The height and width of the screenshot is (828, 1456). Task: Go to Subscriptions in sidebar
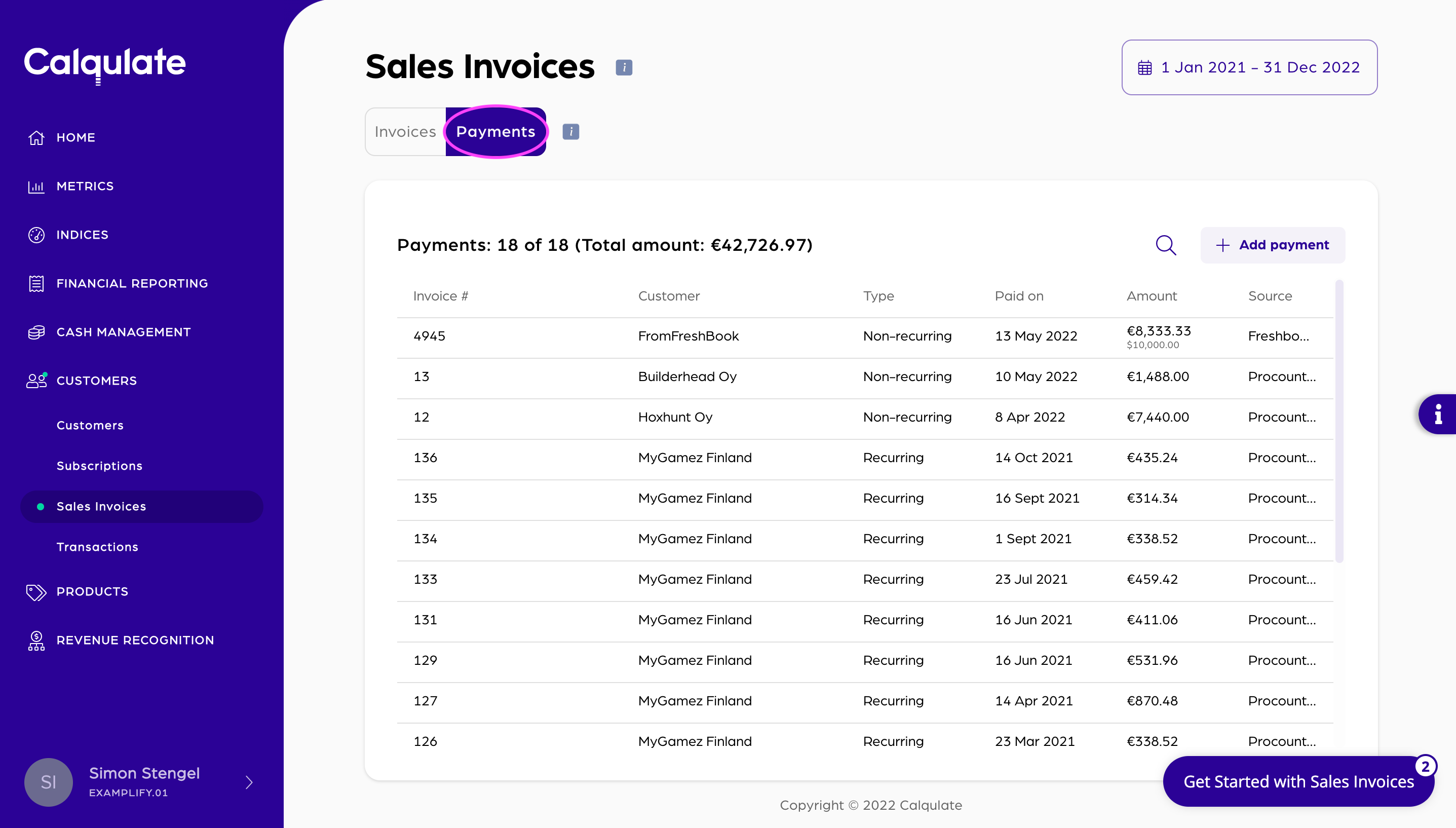99,466
